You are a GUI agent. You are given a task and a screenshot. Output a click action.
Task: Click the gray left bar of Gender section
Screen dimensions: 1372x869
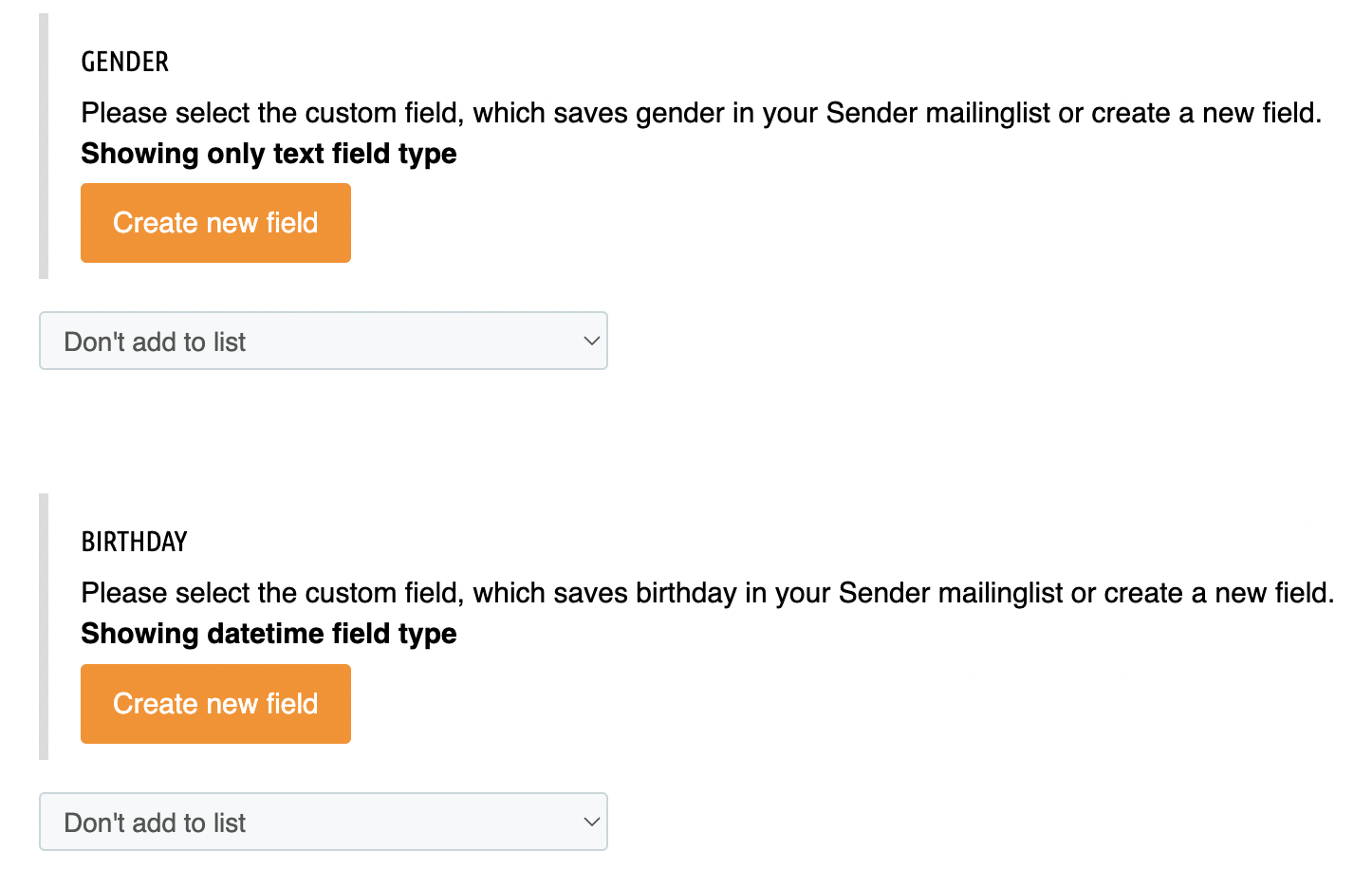pos(44,146)
